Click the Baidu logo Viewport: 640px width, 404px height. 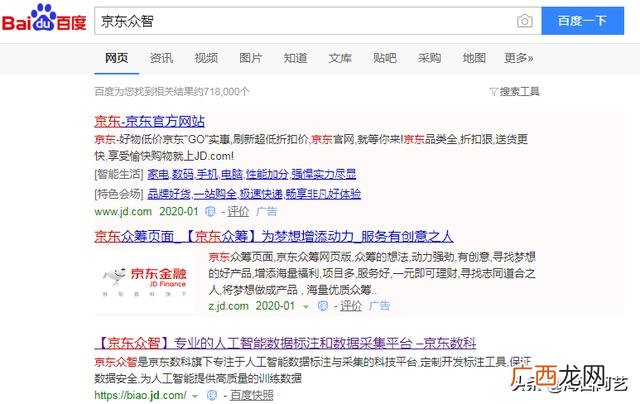(44, 18)
